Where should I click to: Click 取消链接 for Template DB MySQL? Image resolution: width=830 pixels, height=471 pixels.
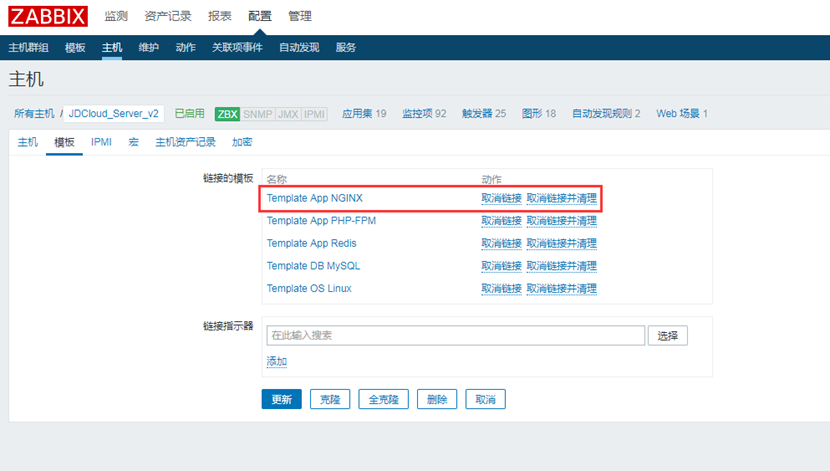501,266
